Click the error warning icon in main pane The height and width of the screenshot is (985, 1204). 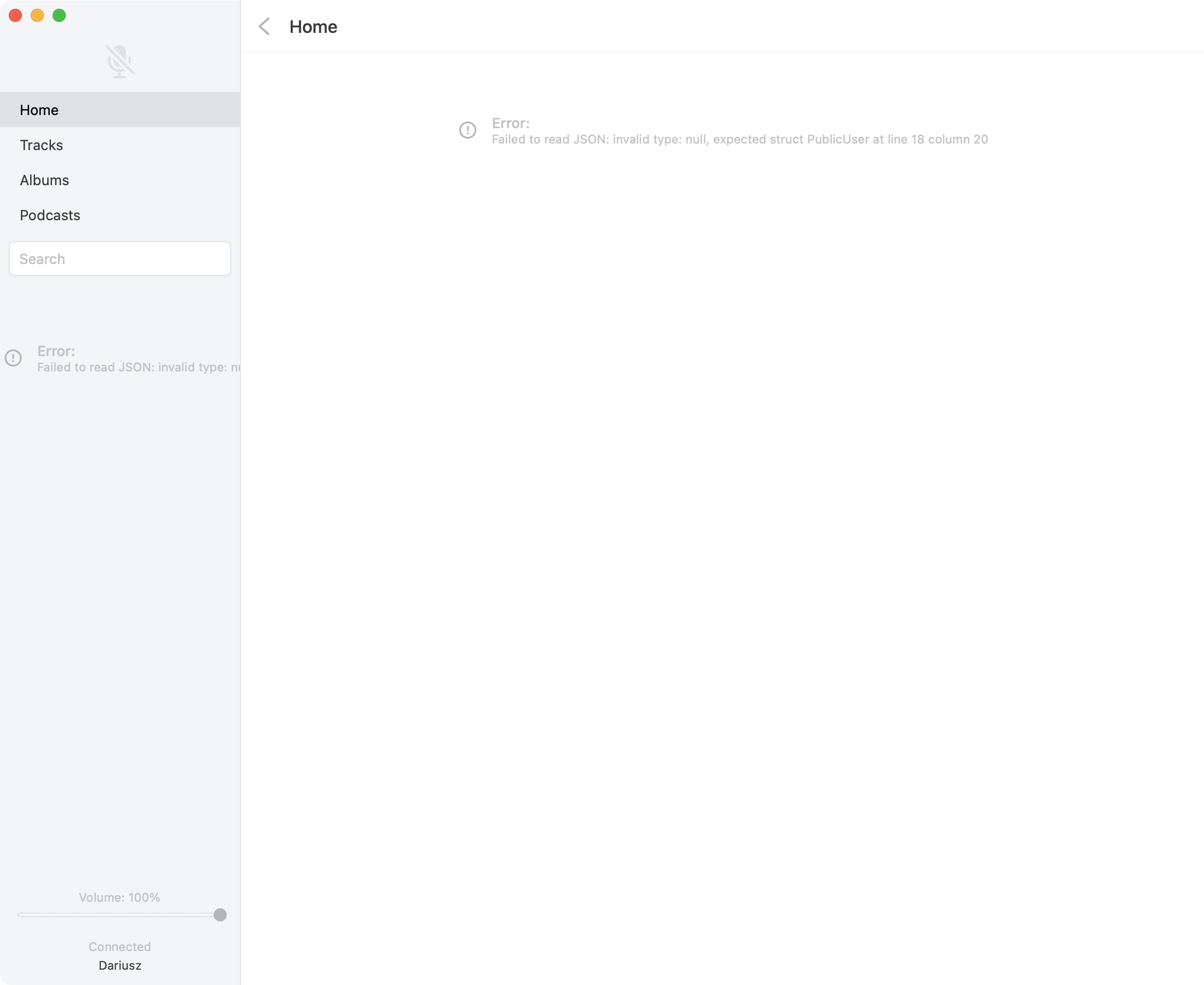(x=468, y=130)
